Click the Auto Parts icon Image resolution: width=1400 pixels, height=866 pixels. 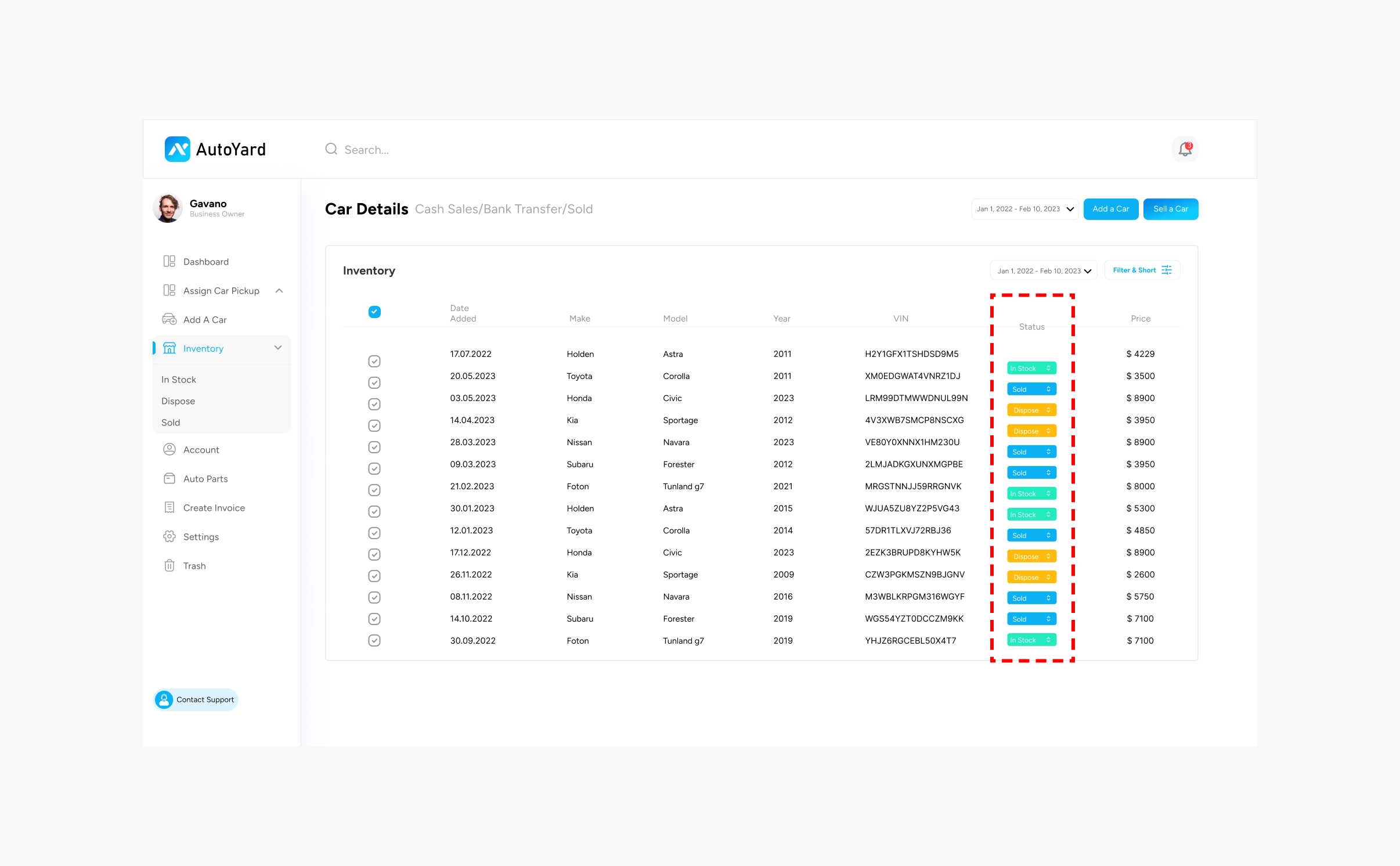click(169, 478)
